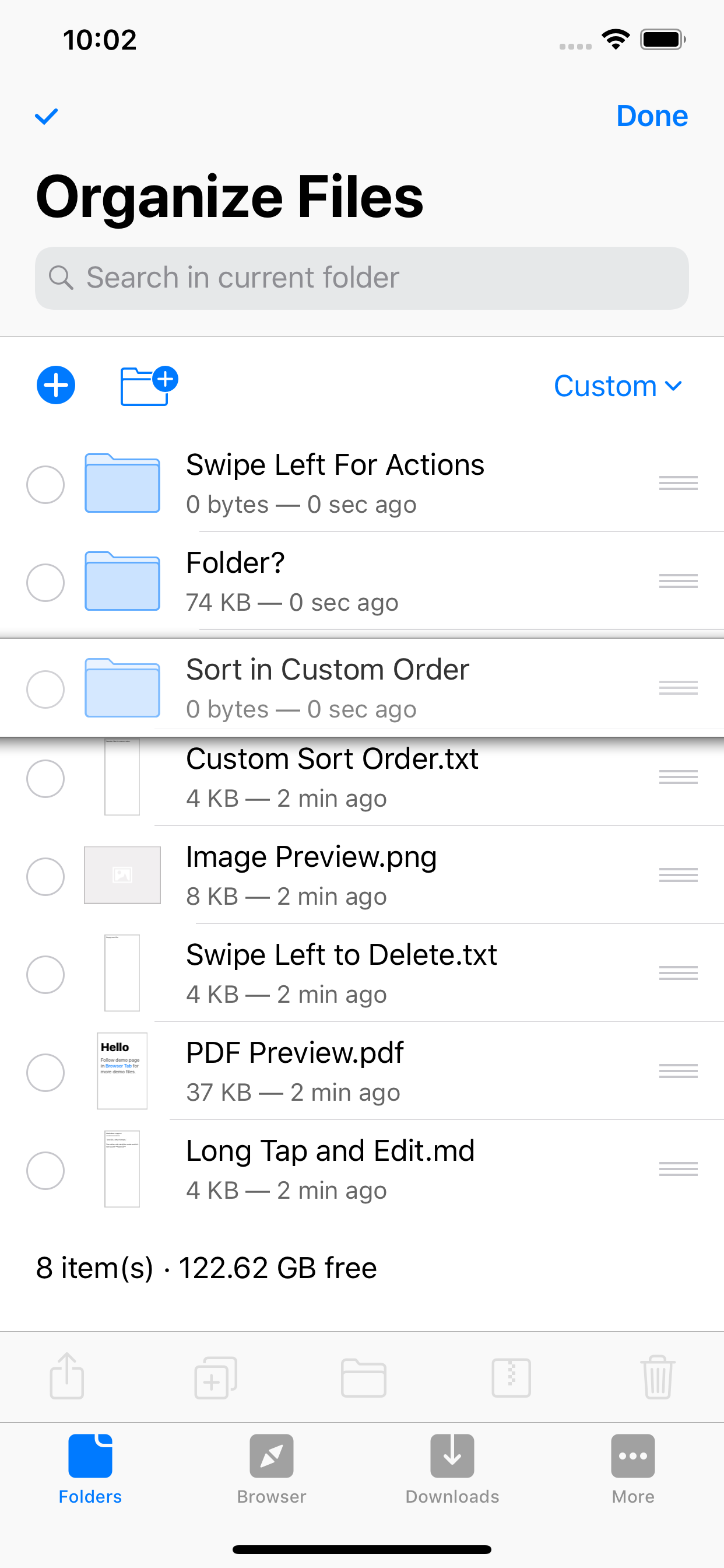
Task: Tap the move-to-folder icon in toolbar
Action: (364, 1377)
